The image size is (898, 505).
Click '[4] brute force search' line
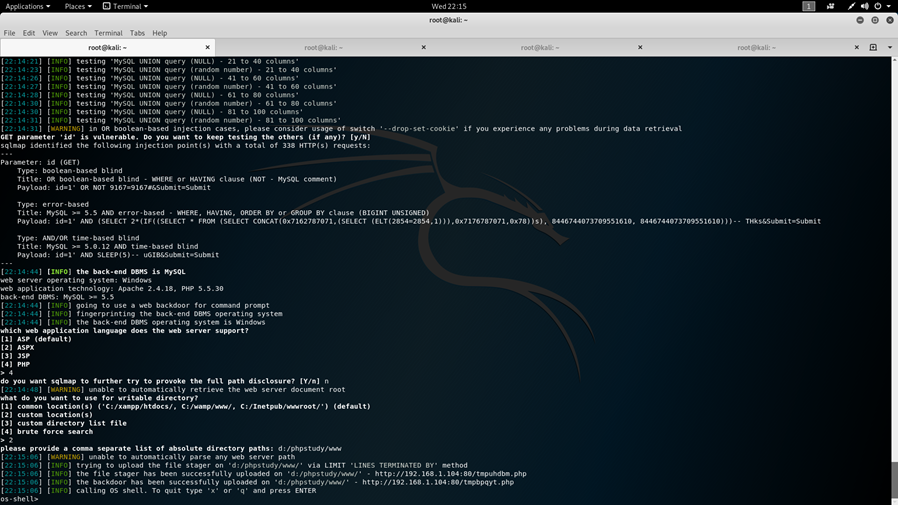pyautogui.click(x=46, y=432)
